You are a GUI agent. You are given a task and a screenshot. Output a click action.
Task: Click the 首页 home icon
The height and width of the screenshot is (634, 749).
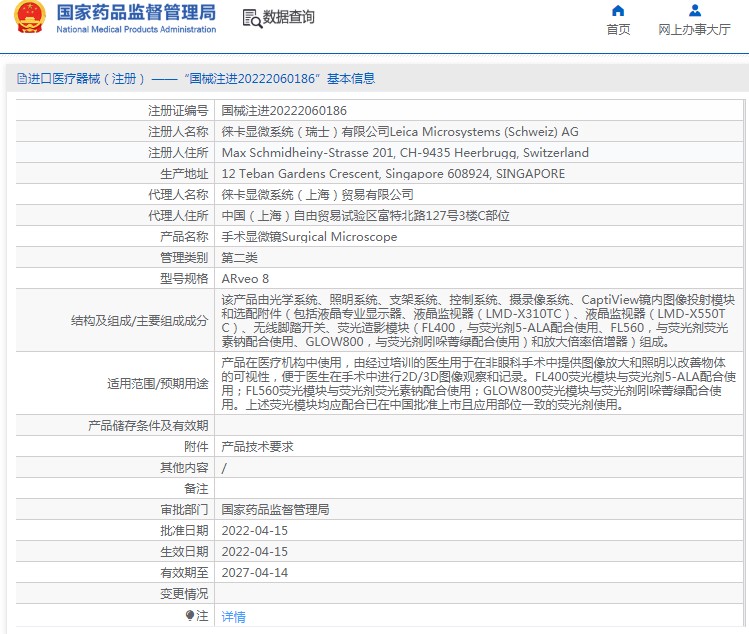(618, 11)
